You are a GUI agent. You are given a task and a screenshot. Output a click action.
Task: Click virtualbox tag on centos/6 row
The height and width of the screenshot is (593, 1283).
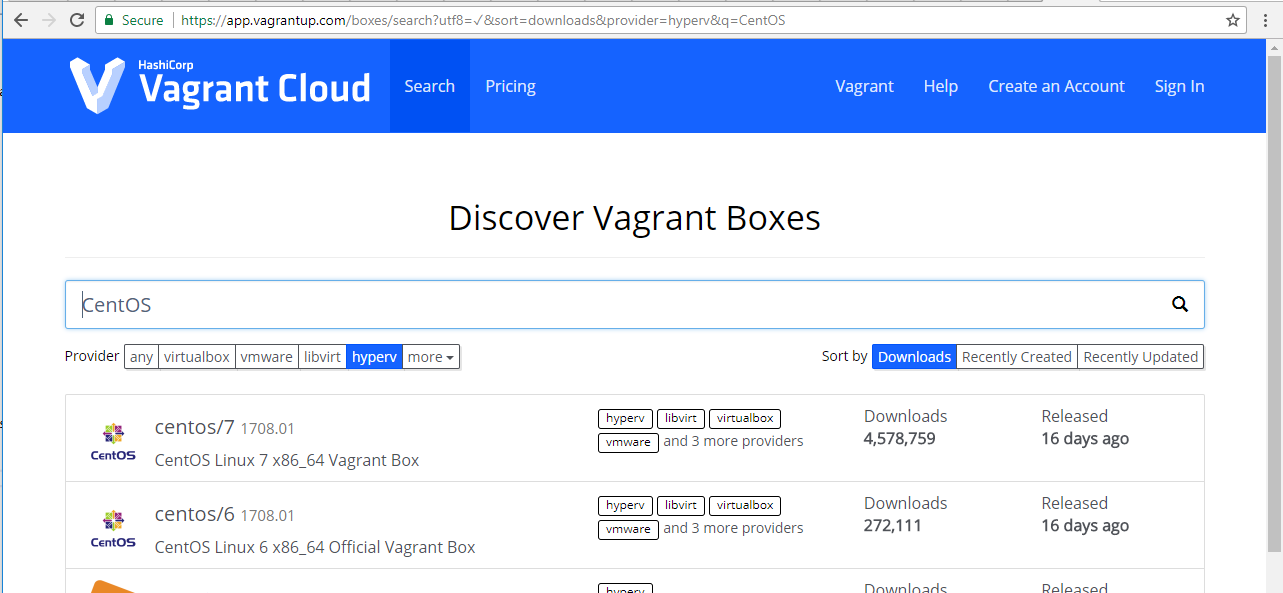[x=745, y=506]
